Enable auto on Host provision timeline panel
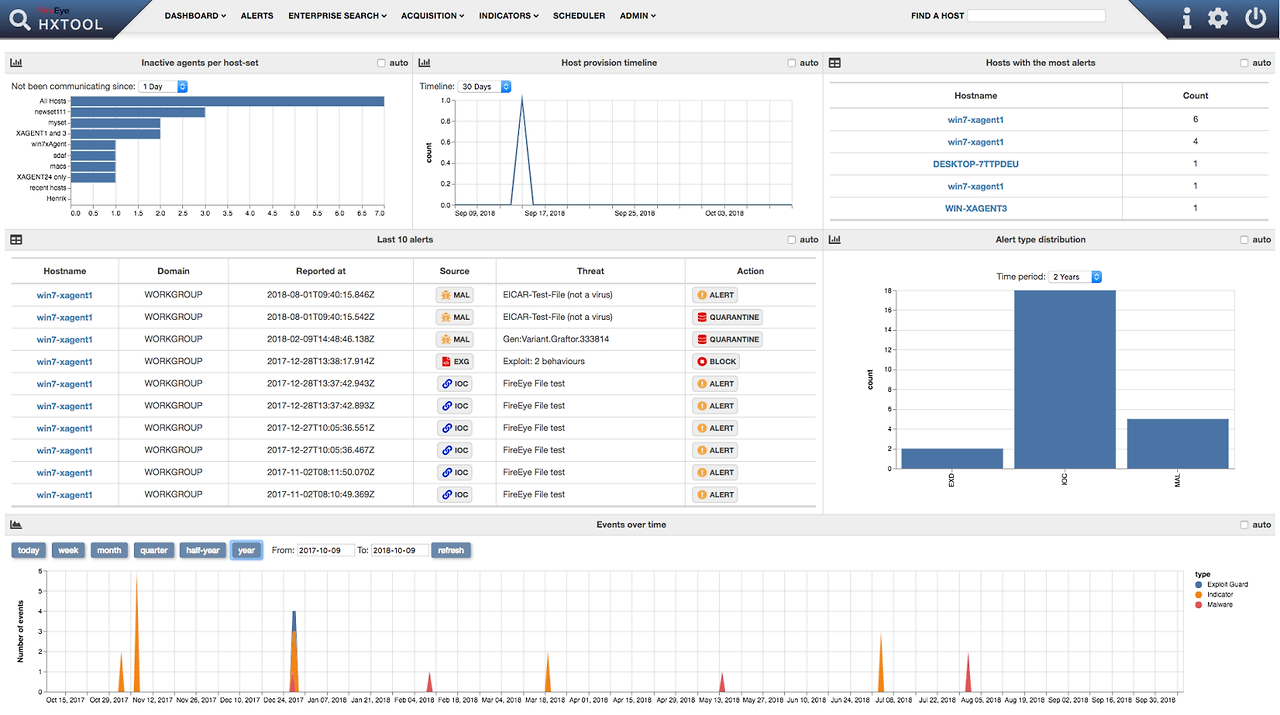Image resolution: width=1280 pixels, height=715 pixels. (x=790, y=62)
